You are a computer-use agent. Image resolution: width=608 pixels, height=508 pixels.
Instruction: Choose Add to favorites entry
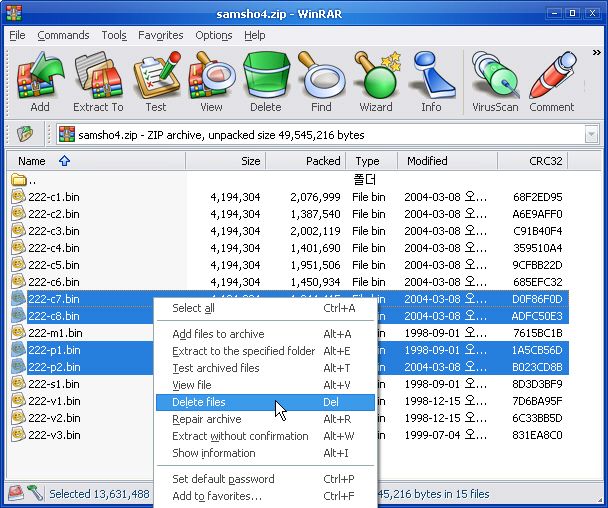(x=265, y=496)
